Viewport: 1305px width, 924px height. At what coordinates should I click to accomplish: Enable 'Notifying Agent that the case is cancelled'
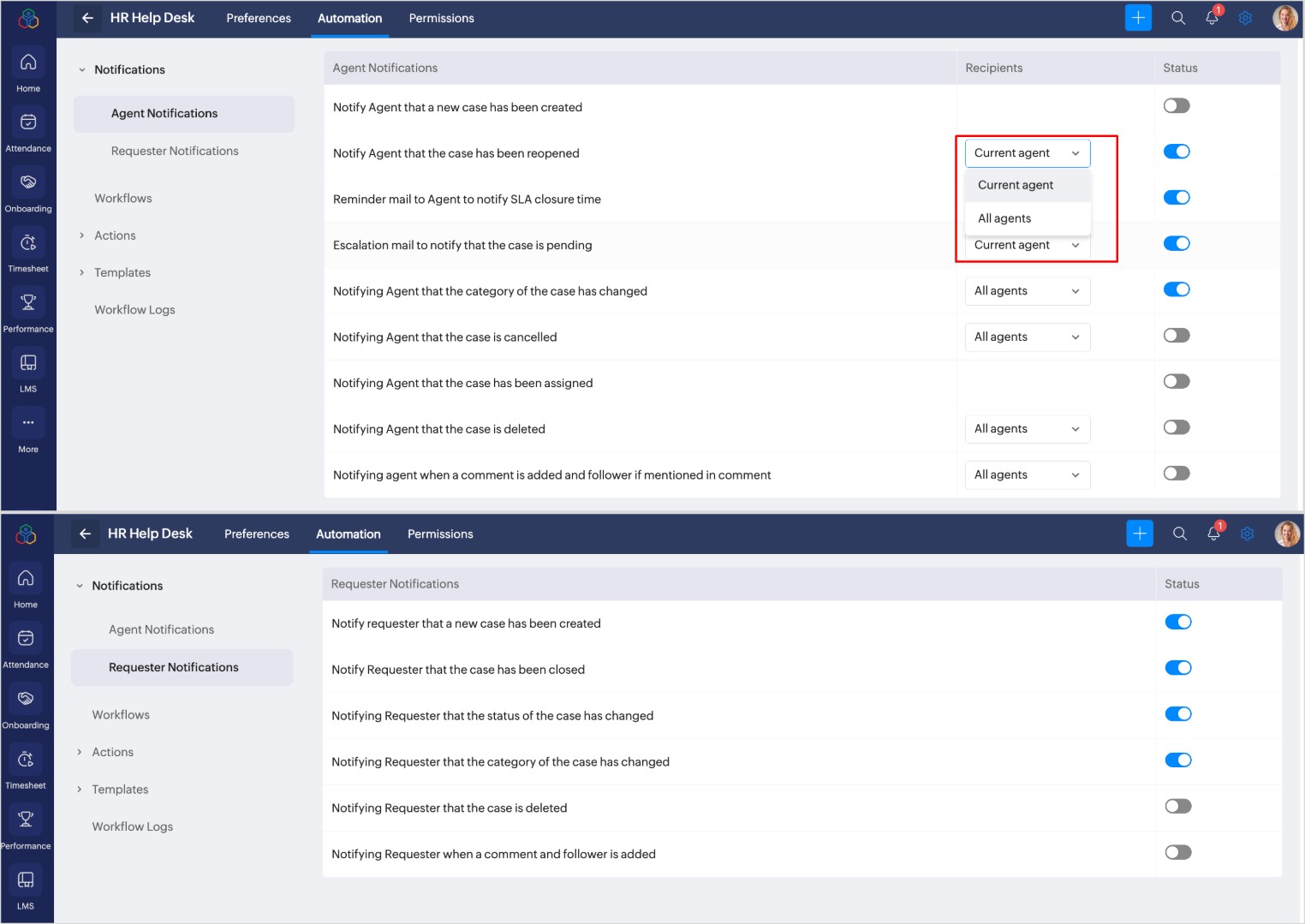click(1177, 336)
